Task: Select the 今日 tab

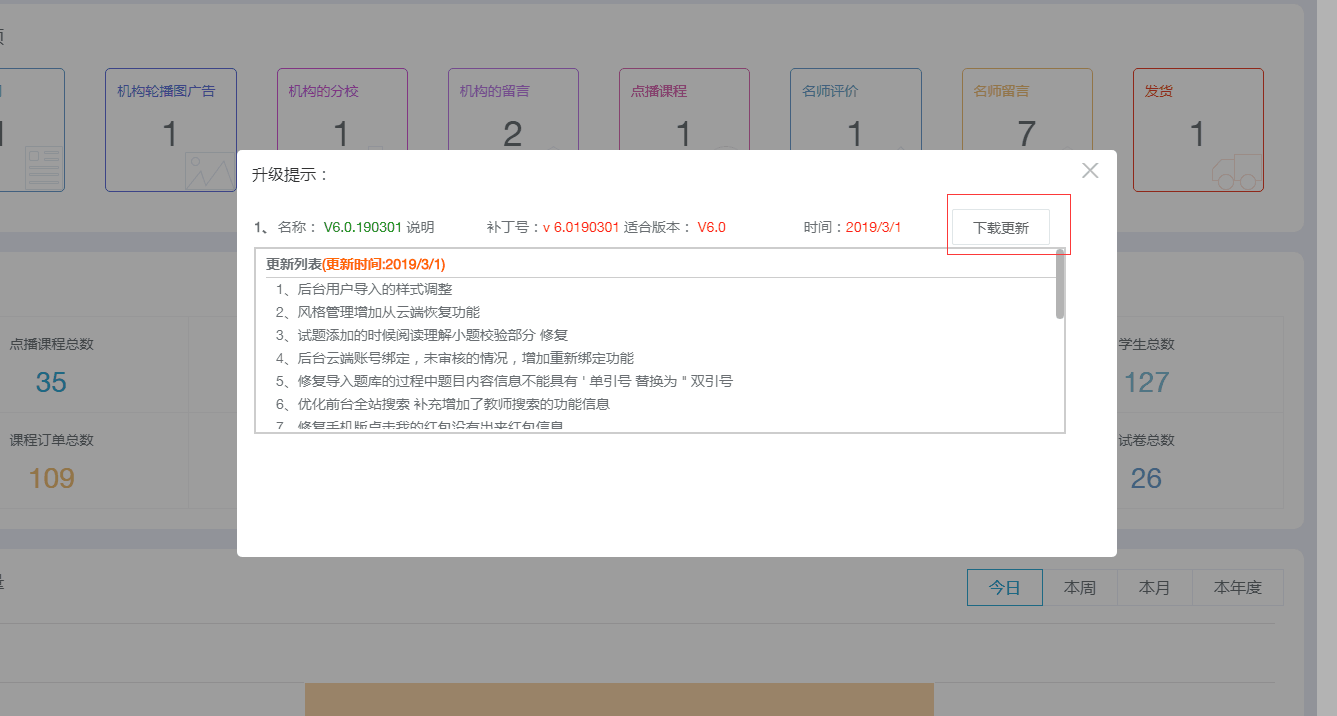Action: (x=1004, y=588)
